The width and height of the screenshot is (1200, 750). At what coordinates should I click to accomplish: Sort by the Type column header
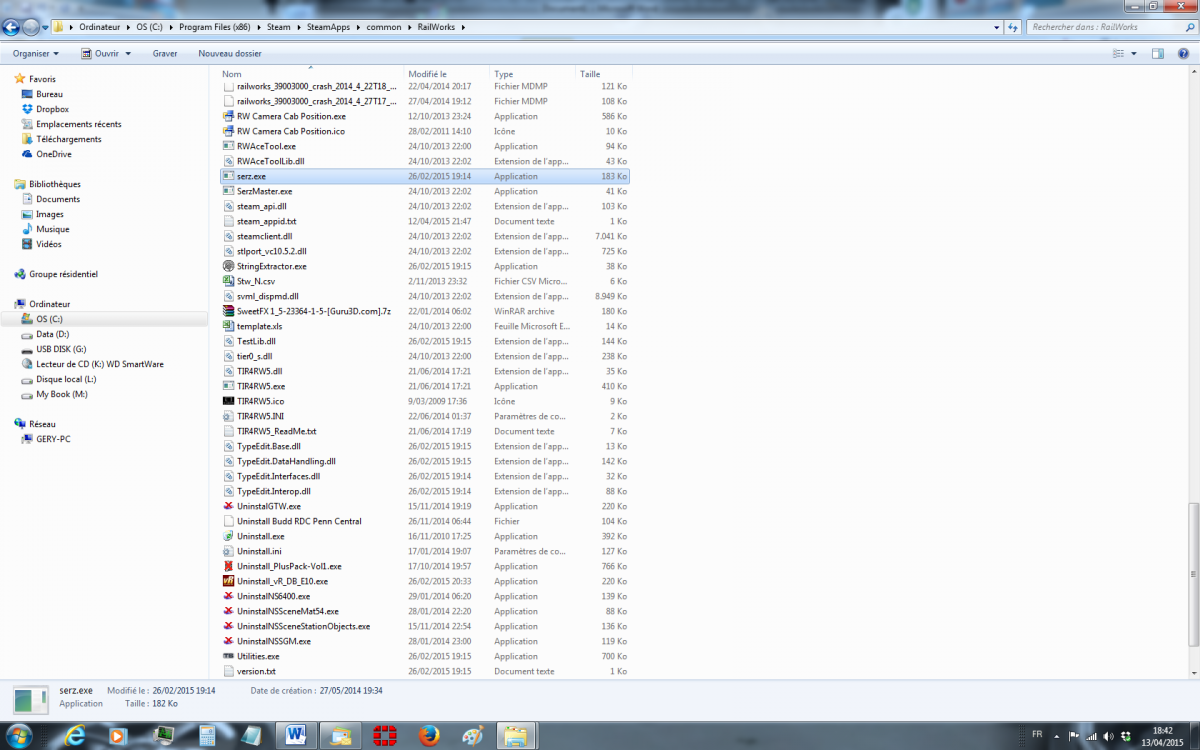(533, 74)
